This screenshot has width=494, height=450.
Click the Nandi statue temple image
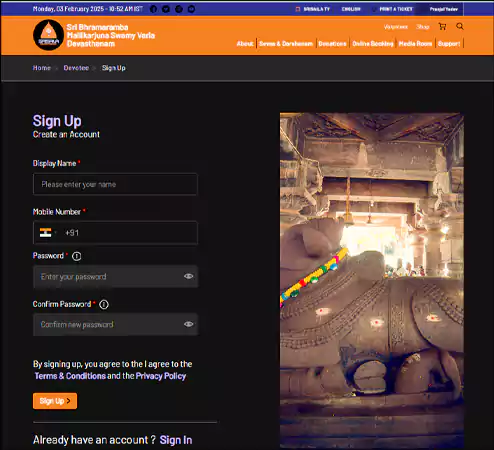(372, 281)
